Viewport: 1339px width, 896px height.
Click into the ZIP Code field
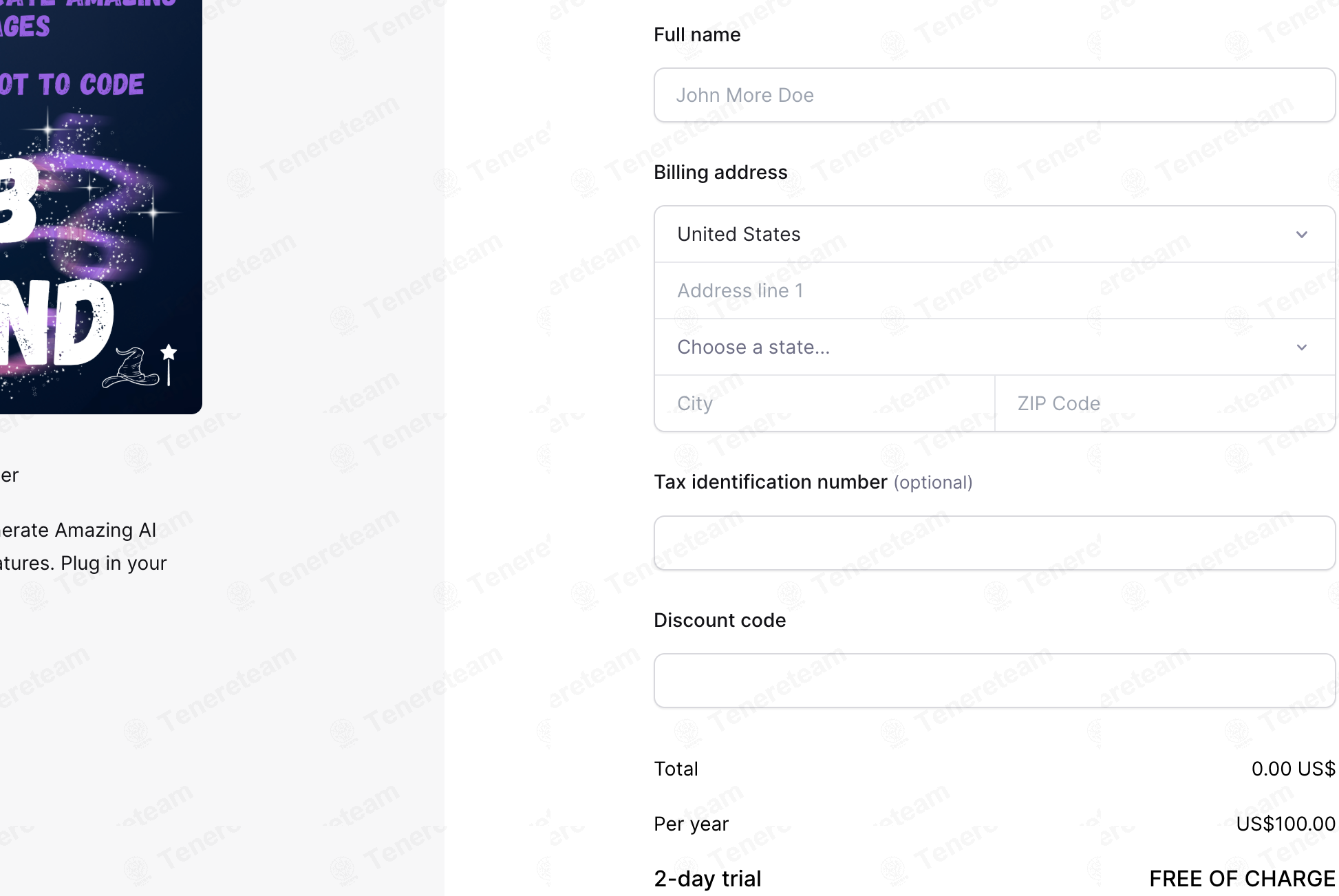tap(1165, 403)
